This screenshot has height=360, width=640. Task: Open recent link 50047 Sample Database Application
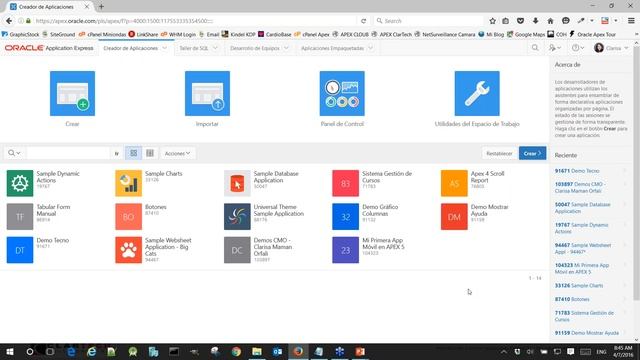click(582, 208)
